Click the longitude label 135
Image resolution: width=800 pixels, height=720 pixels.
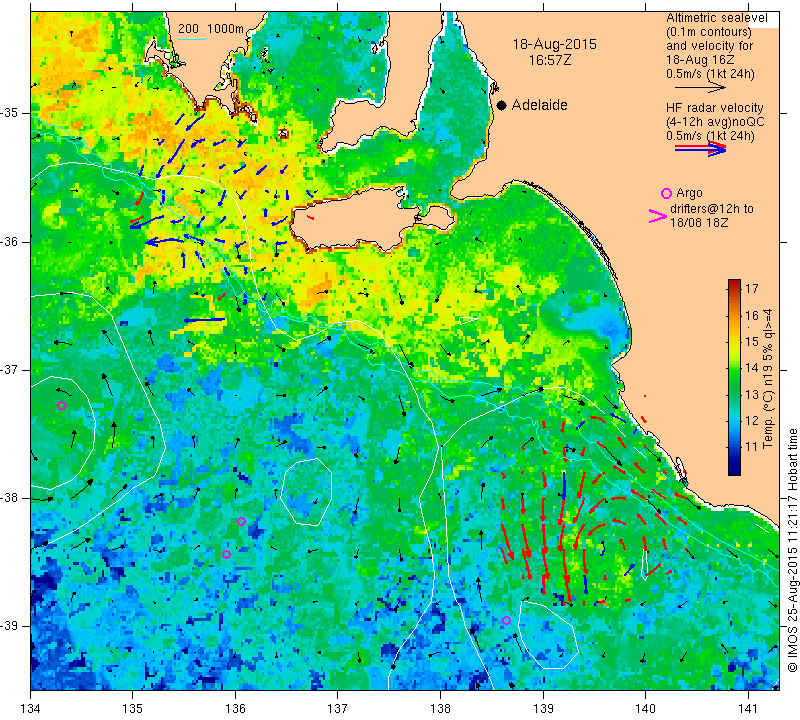point(133,708)
